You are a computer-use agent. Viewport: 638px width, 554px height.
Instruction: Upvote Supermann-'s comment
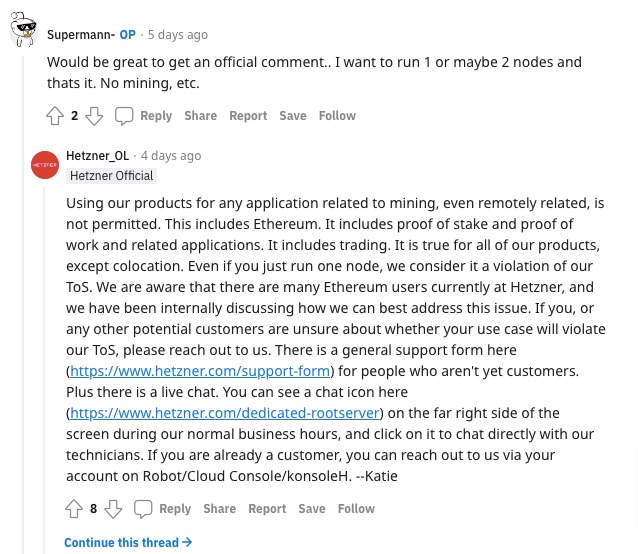[x=55, y=116]
